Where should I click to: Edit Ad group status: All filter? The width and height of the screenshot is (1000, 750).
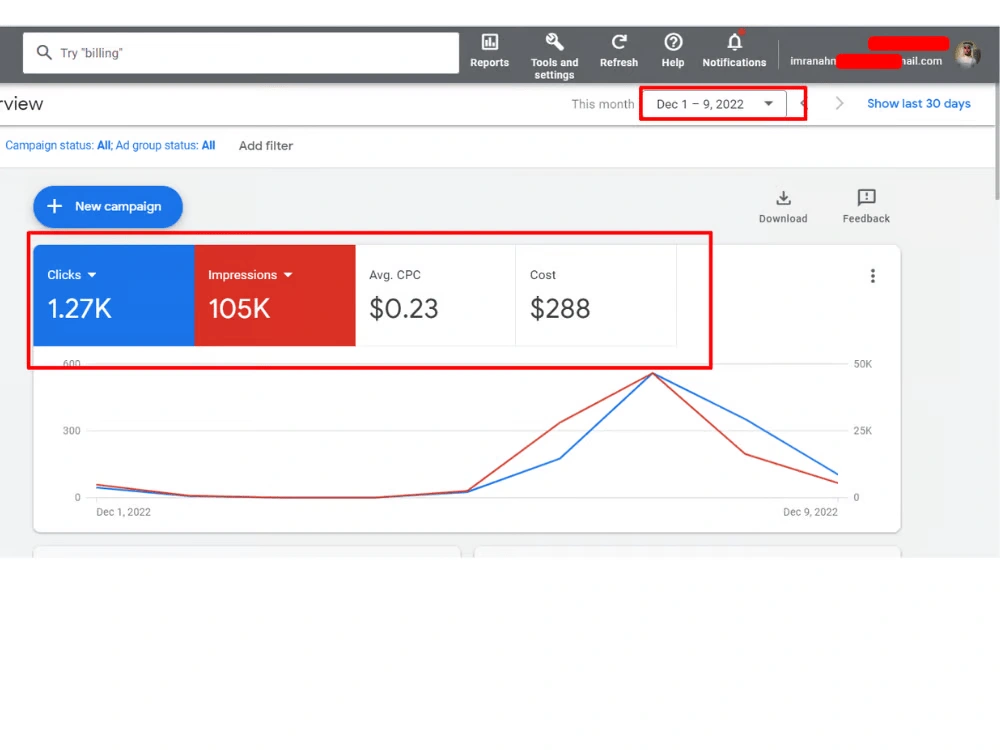click(165, 145)
